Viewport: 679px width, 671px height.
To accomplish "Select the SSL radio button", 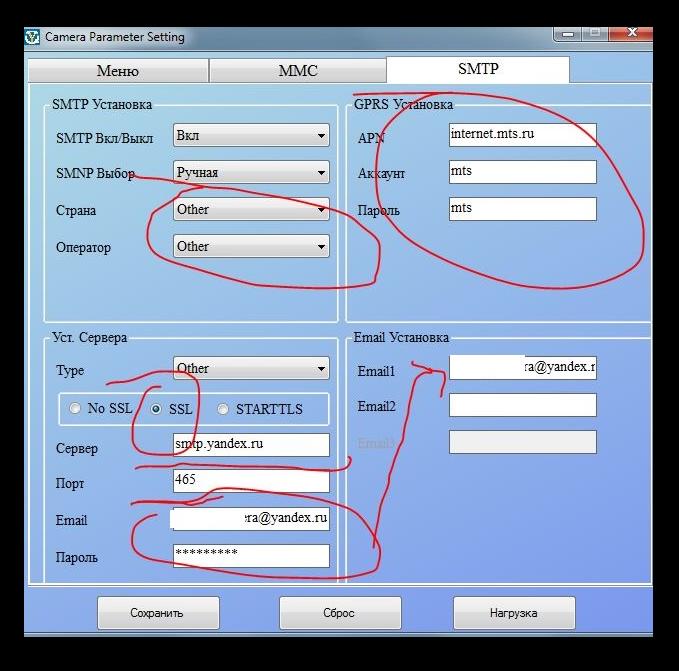I will [156, 409].
